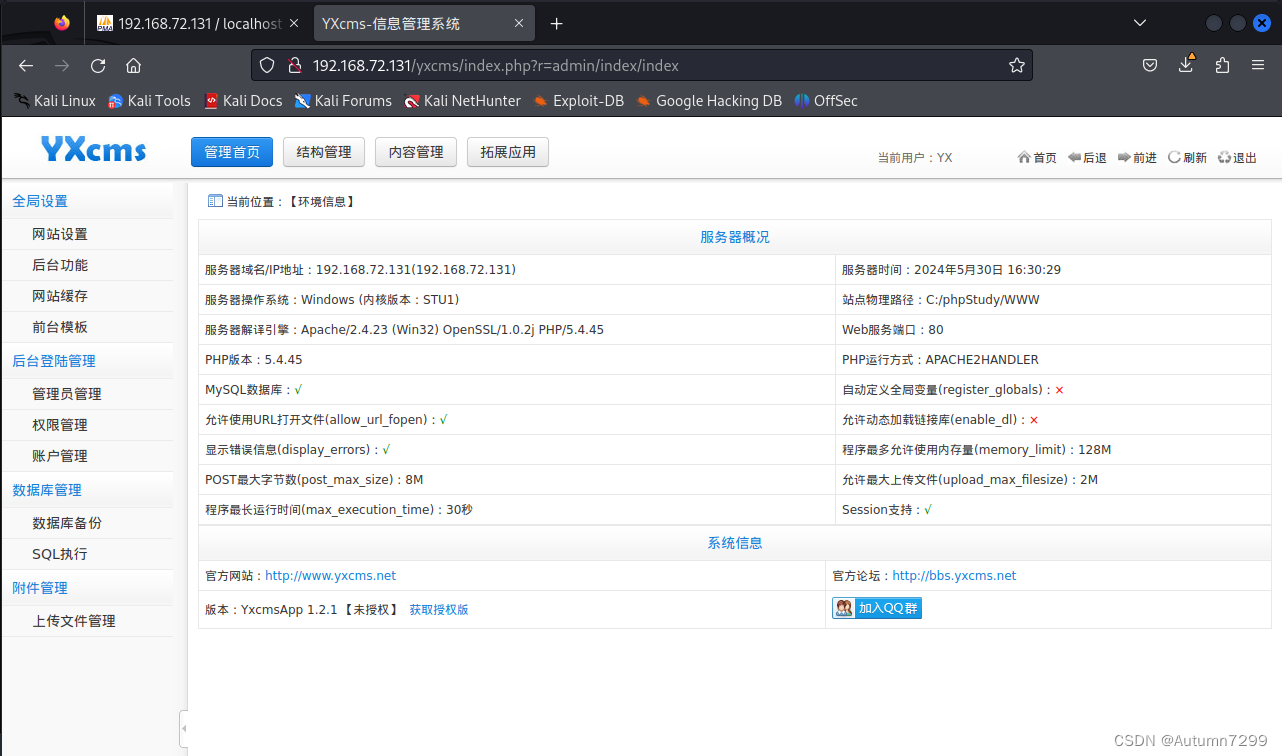Collapse the sidebar with the arrow handle
The image size is (1282, 756).
(x=184, y=729)
